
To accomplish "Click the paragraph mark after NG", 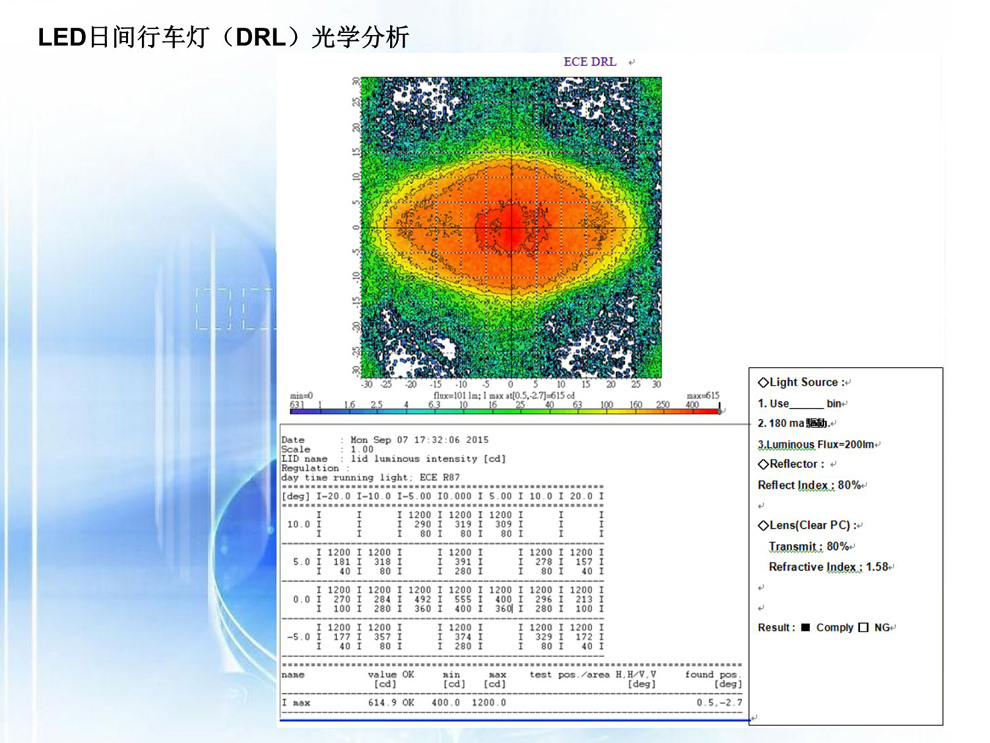I will [x=894, y=628].
